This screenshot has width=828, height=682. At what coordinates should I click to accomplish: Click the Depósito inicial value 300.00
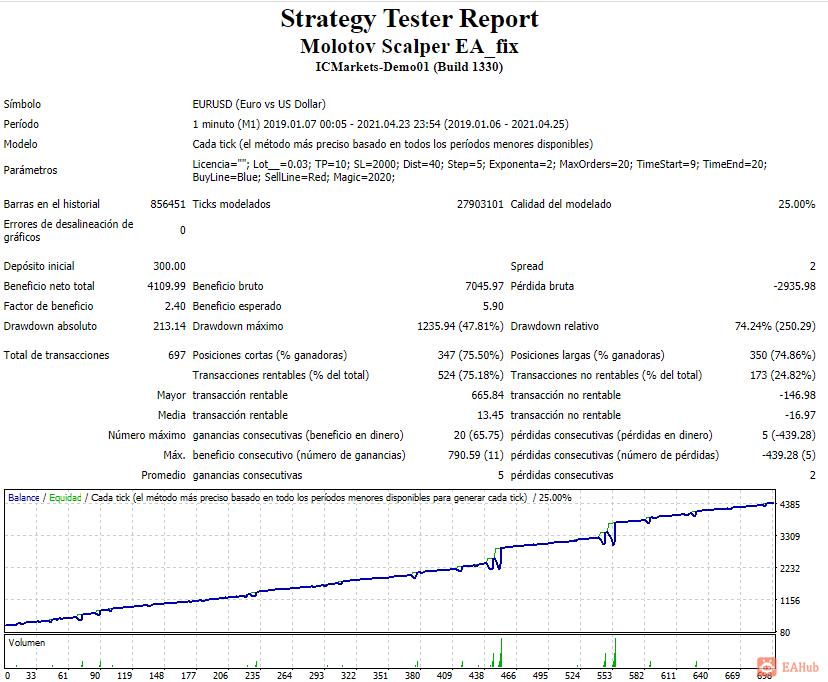pos(170,266)
